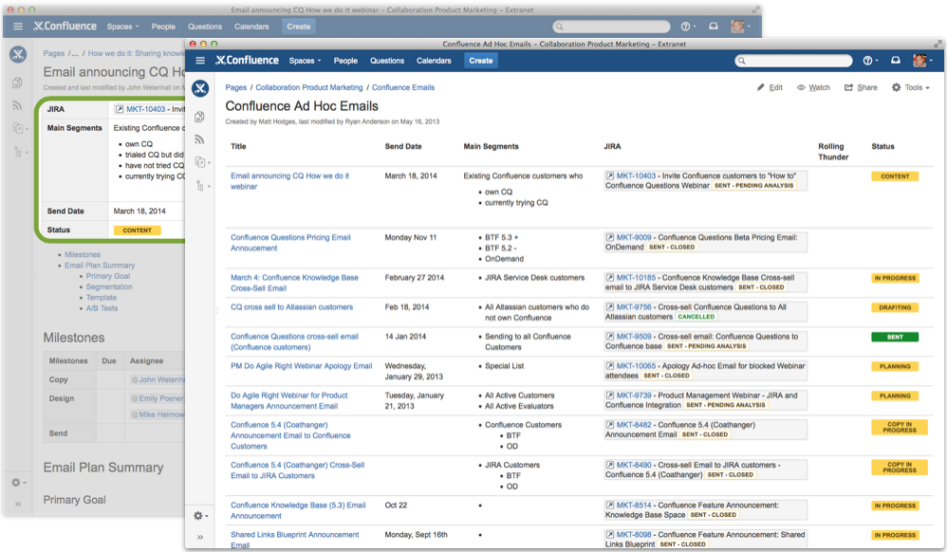This screenshot has height=552, width=947.
Task: Open the MKT-10185 JIRA issue link
Action: pos(635,278)
